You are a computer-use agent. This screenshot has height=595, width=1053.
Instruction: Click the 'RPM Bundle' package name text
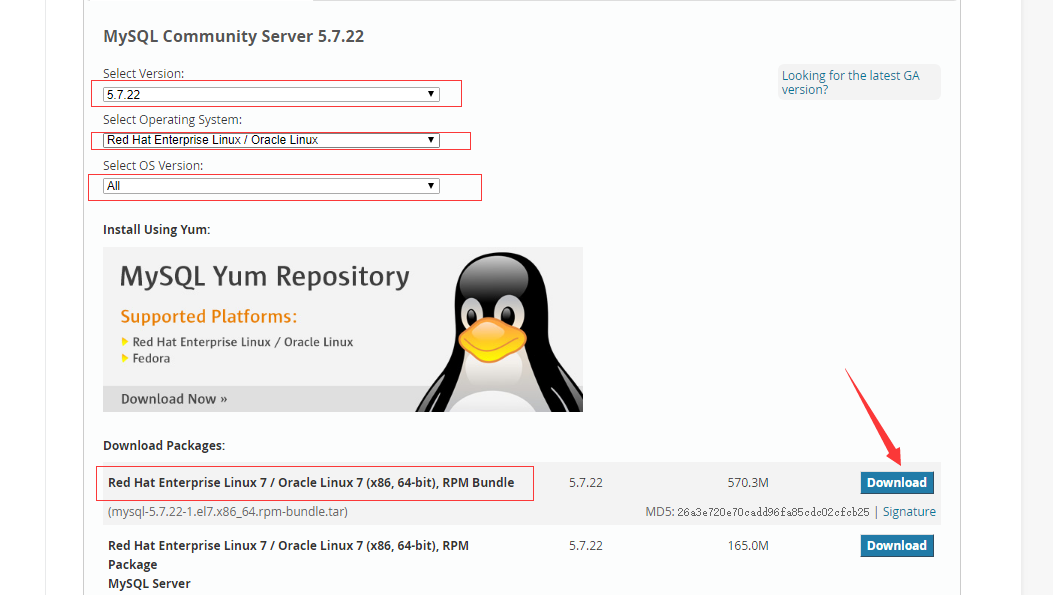coord(311,482)
